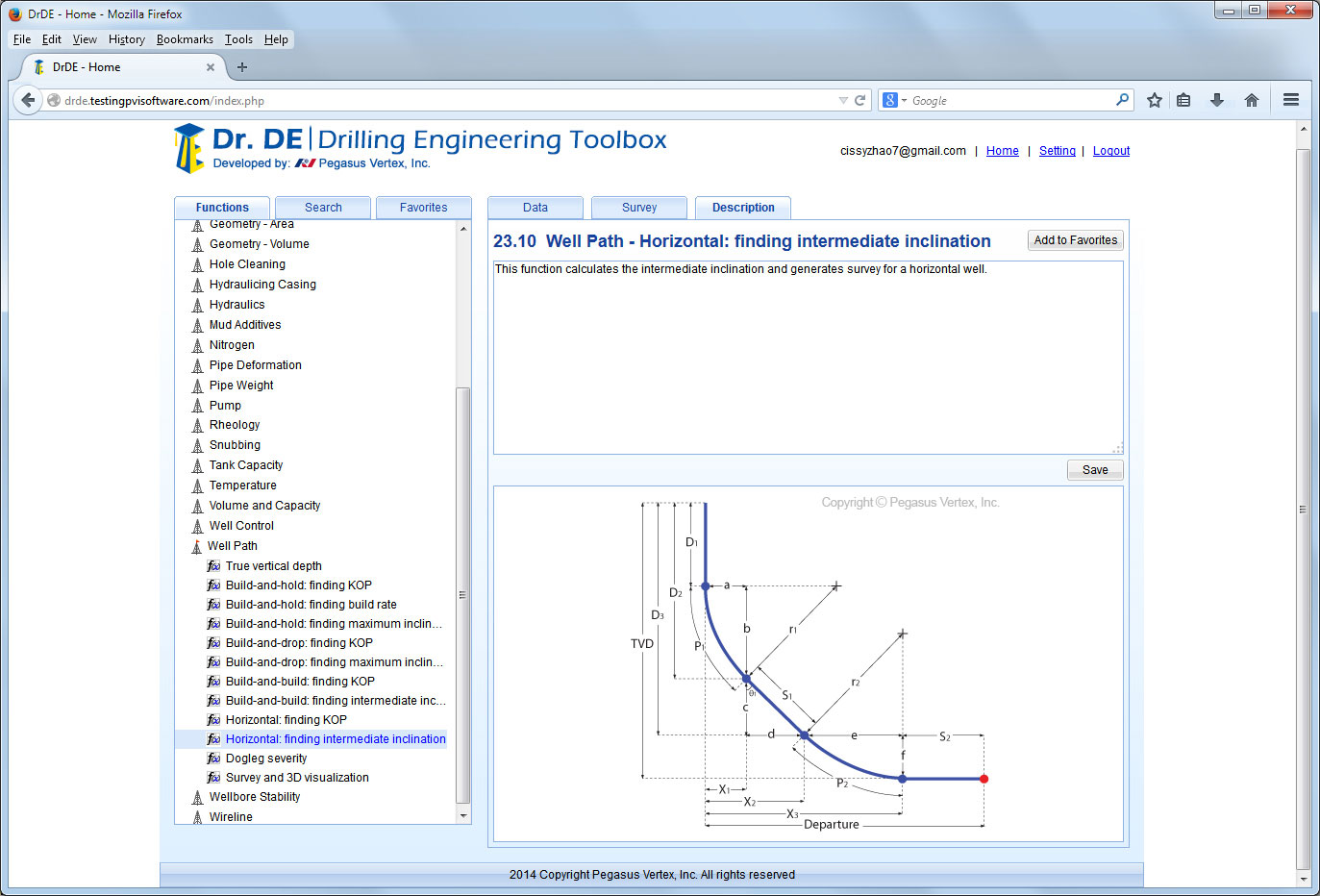Reload the page with the refresh icon
Screen dimensions: 1320x896
tap(860, 100)
